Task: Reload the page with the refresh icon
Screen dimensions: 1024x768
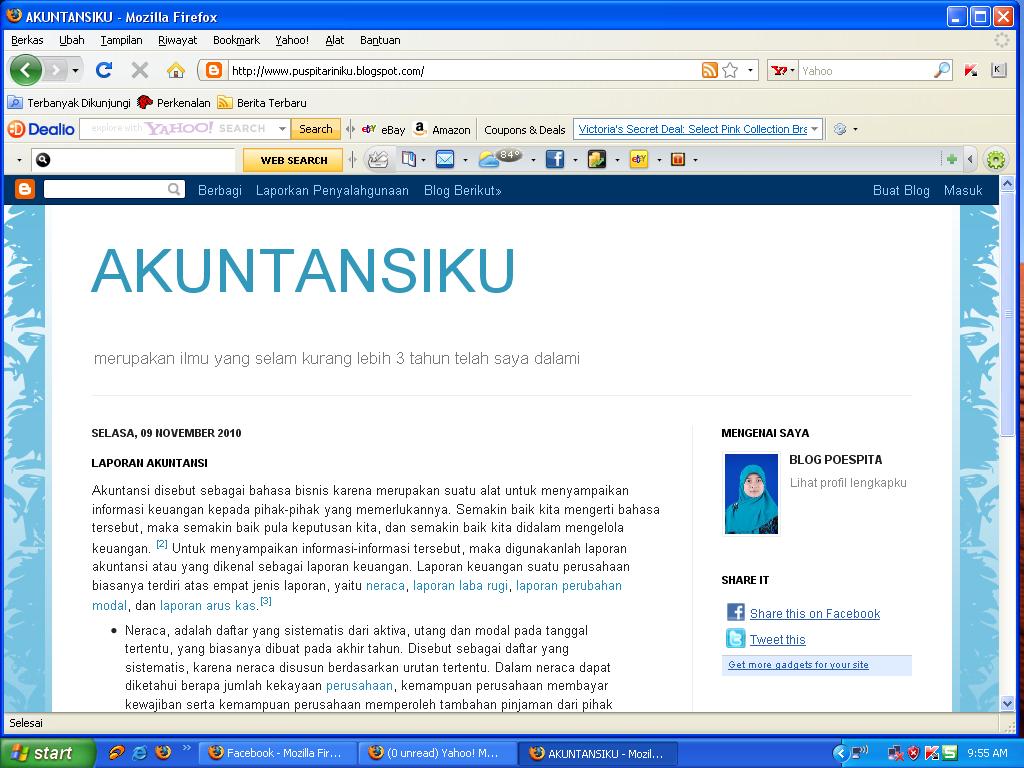Action: (x=104, y=70)
